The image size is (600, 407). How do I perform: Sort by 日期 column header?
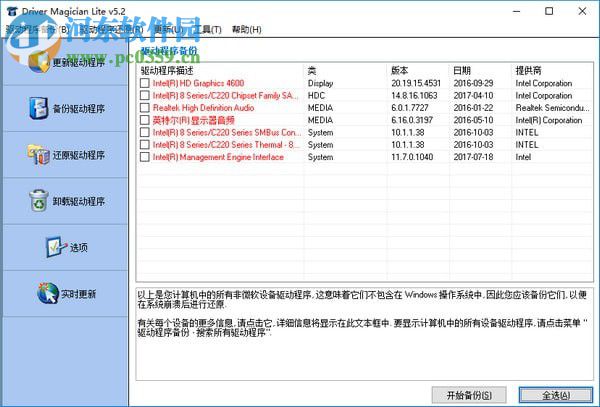pyautogui.click(x=480, y=70)
